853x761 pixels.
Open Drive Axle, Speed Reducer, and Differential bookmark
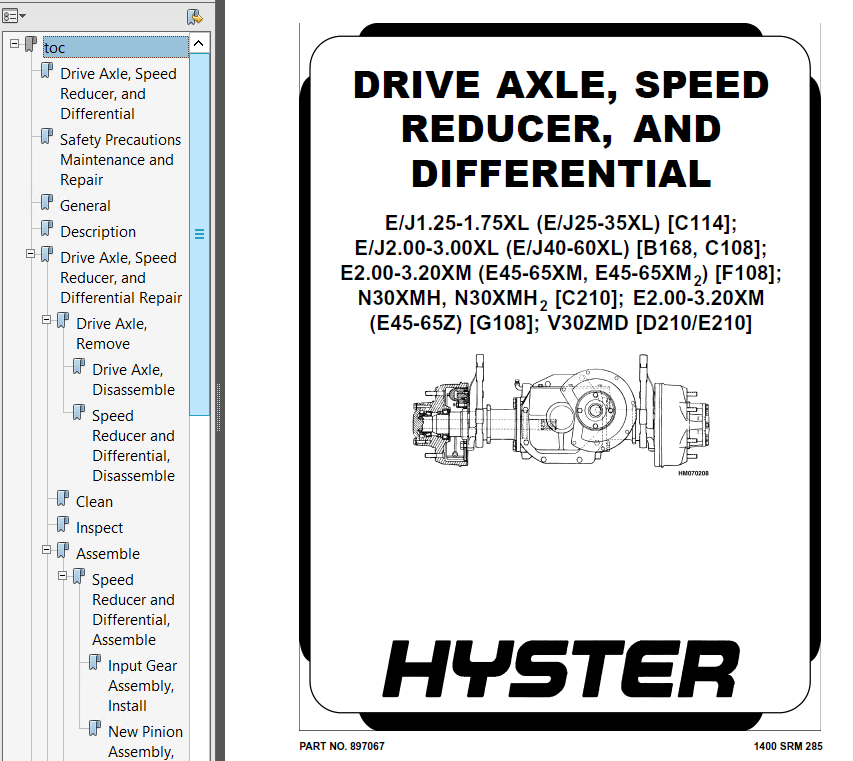click(x=118, y=94)
